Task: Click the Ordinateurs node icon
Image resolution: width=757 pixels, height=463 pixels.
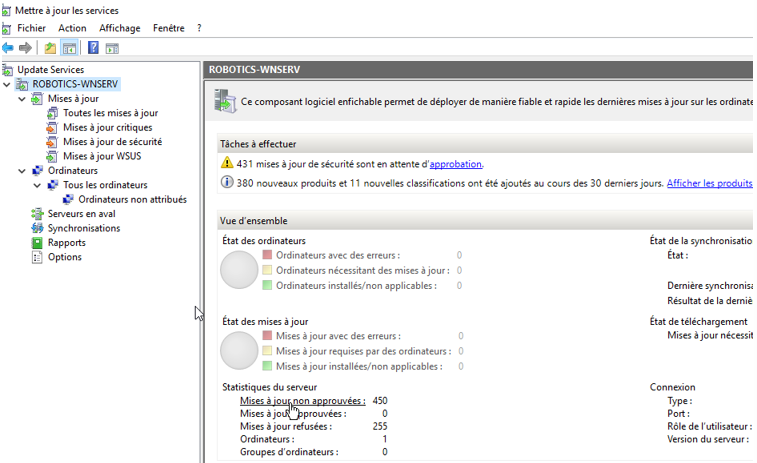Action: click(x=37, y=171)
